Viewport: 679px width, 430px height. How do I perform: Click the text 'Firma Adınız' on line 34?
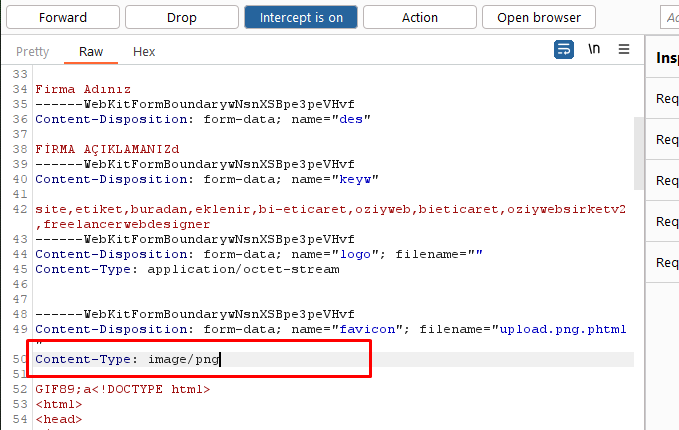[x=83, y=89]
